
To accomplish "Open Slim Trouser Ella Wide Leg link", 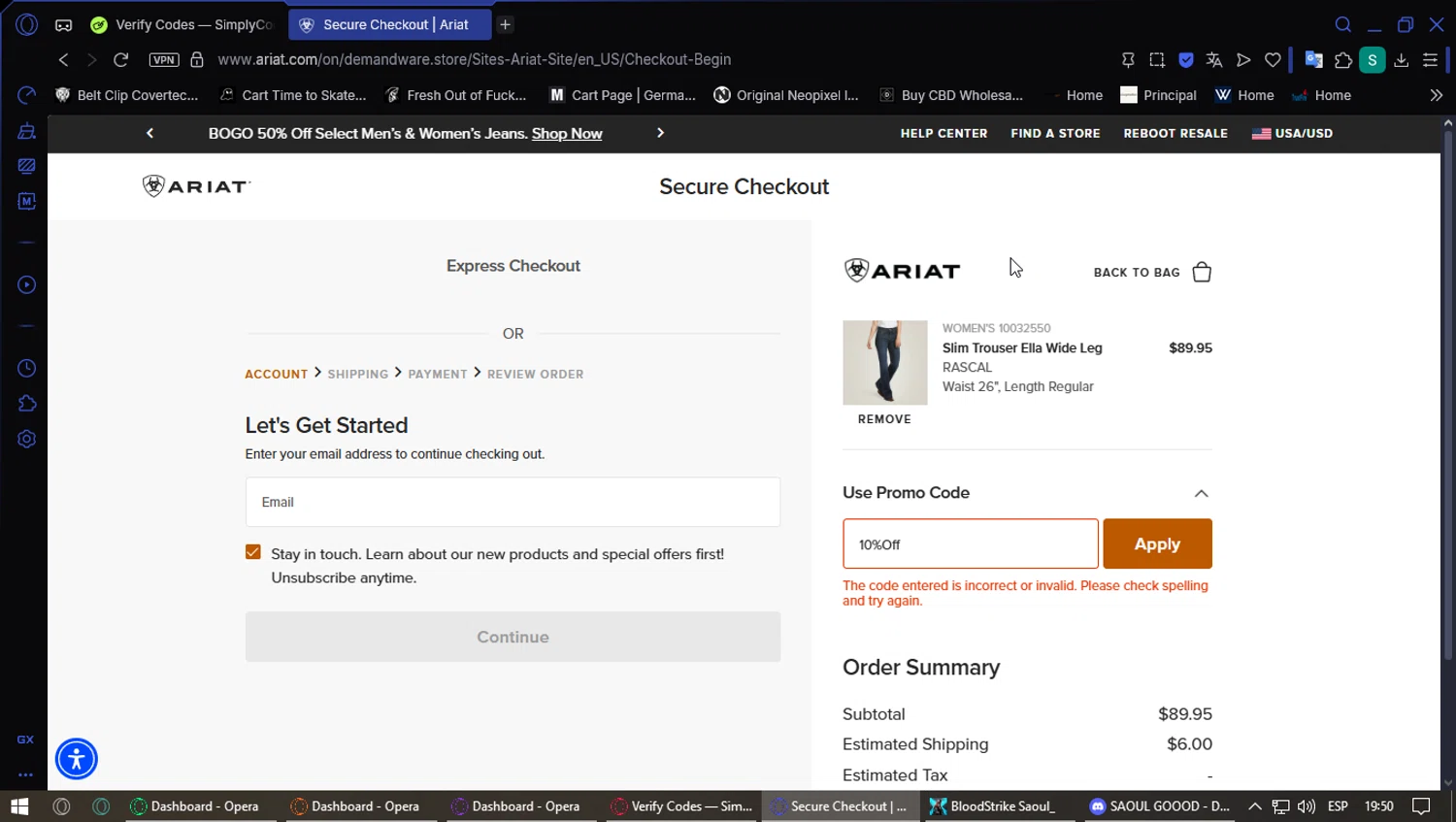I will pos(1022,347).
